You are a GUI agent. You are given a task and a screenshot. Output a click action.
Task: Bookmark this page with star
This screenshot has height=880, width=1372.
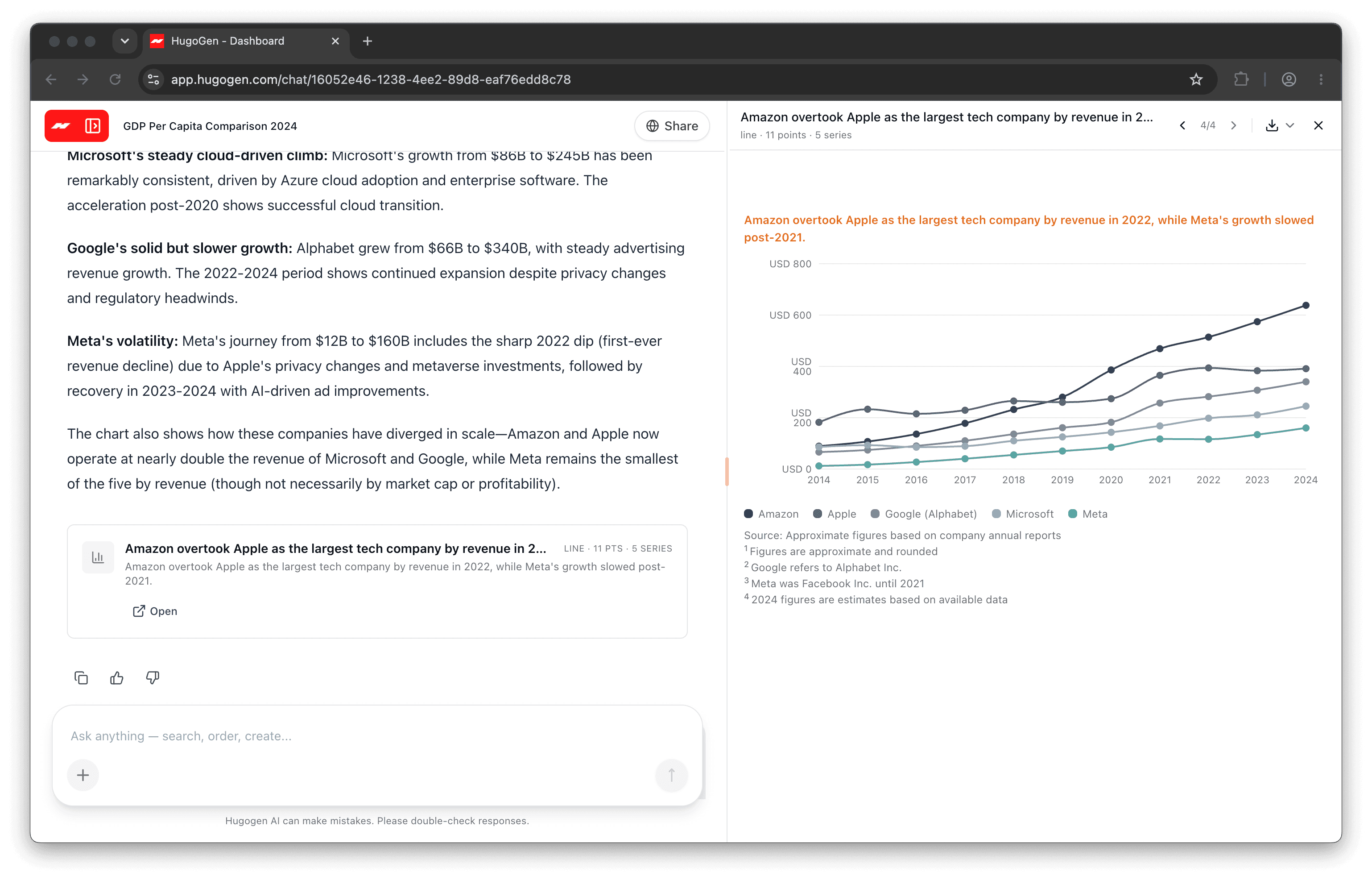(1196, 79)
